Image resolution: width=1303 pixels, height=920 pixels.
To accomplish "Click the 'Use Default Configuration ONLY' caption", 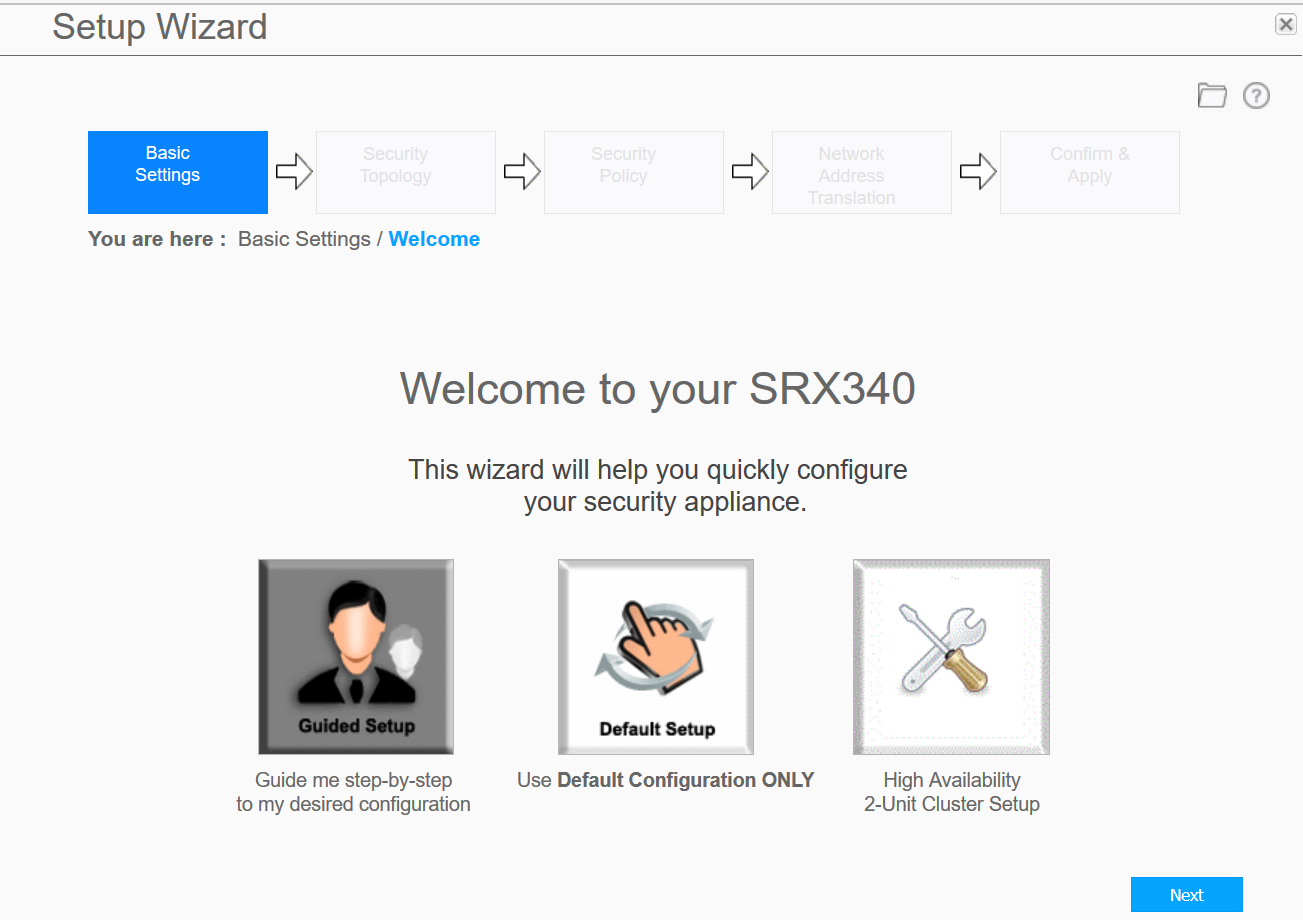I will pyautogui.click(x=666, y=780).
